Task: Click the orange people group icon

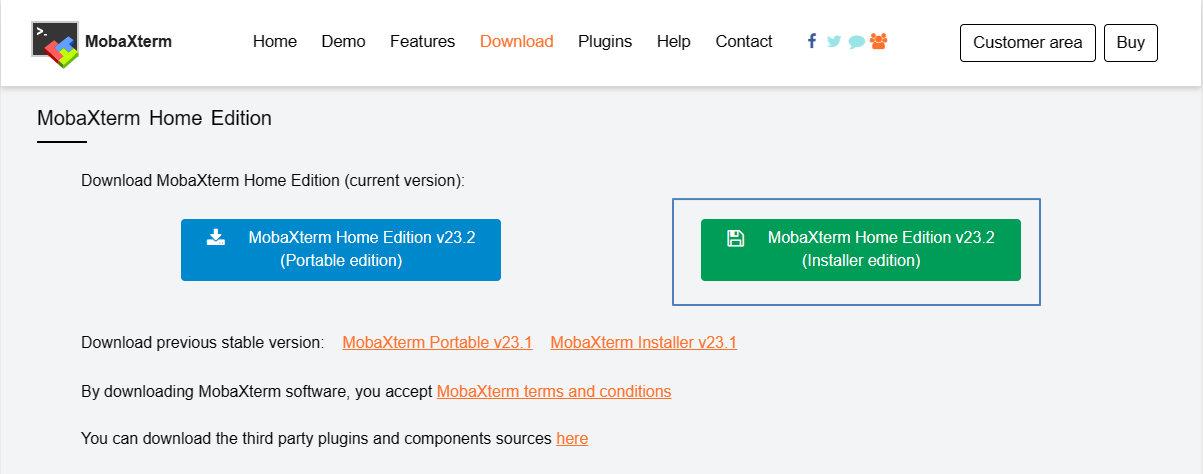Action: [878, 41]
